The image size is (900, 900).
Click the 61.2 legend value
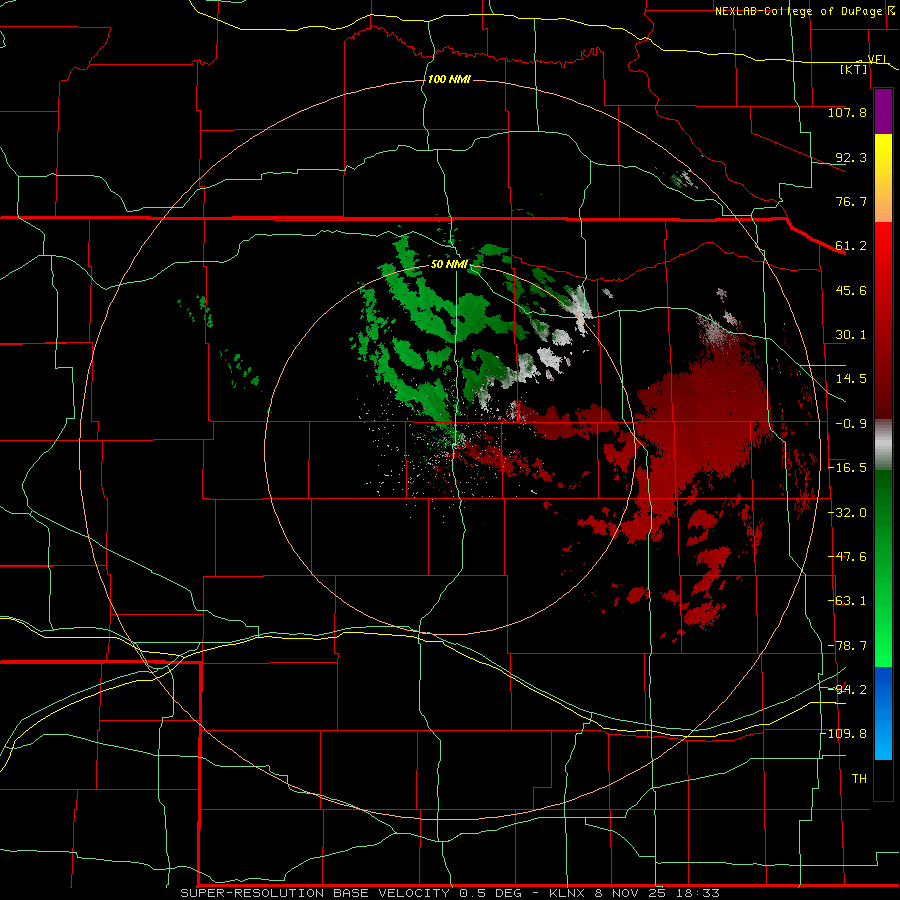point(851,246)
